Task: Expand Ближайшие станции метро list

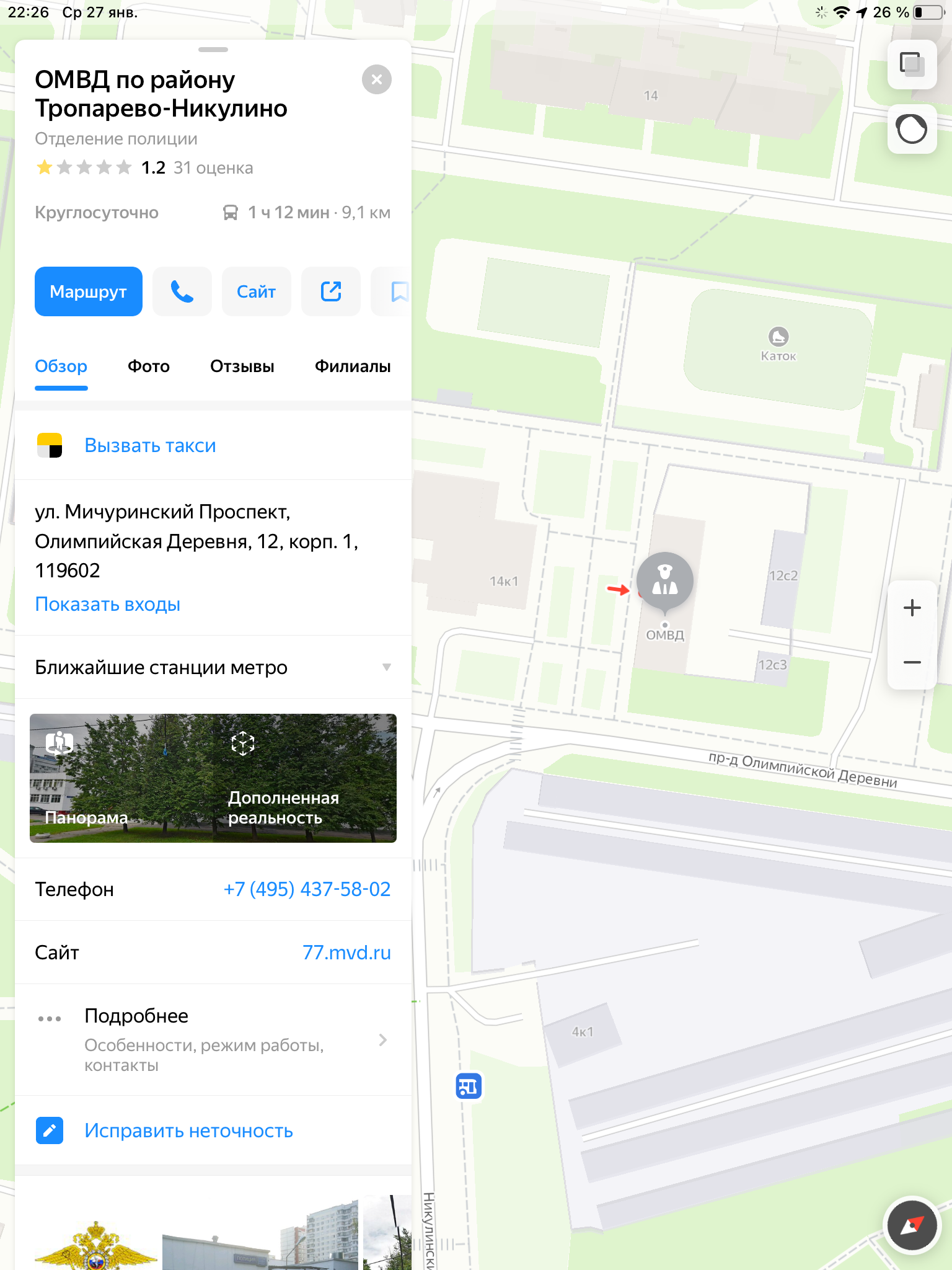Action: click(213, 667)
